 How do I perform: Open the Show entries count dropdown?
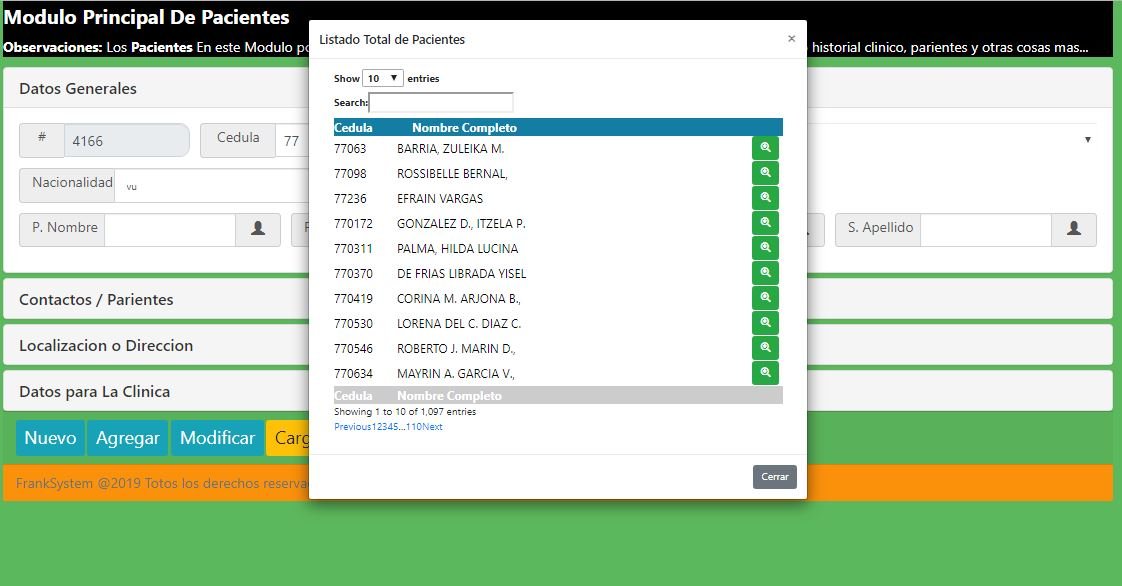click(382, 78)
